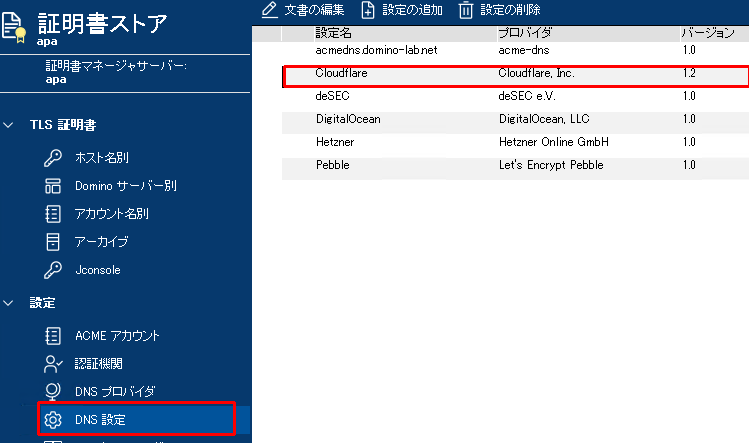Click the 設定の削除 button
Viewport: 749px width, 443px height.
[500, 10]
